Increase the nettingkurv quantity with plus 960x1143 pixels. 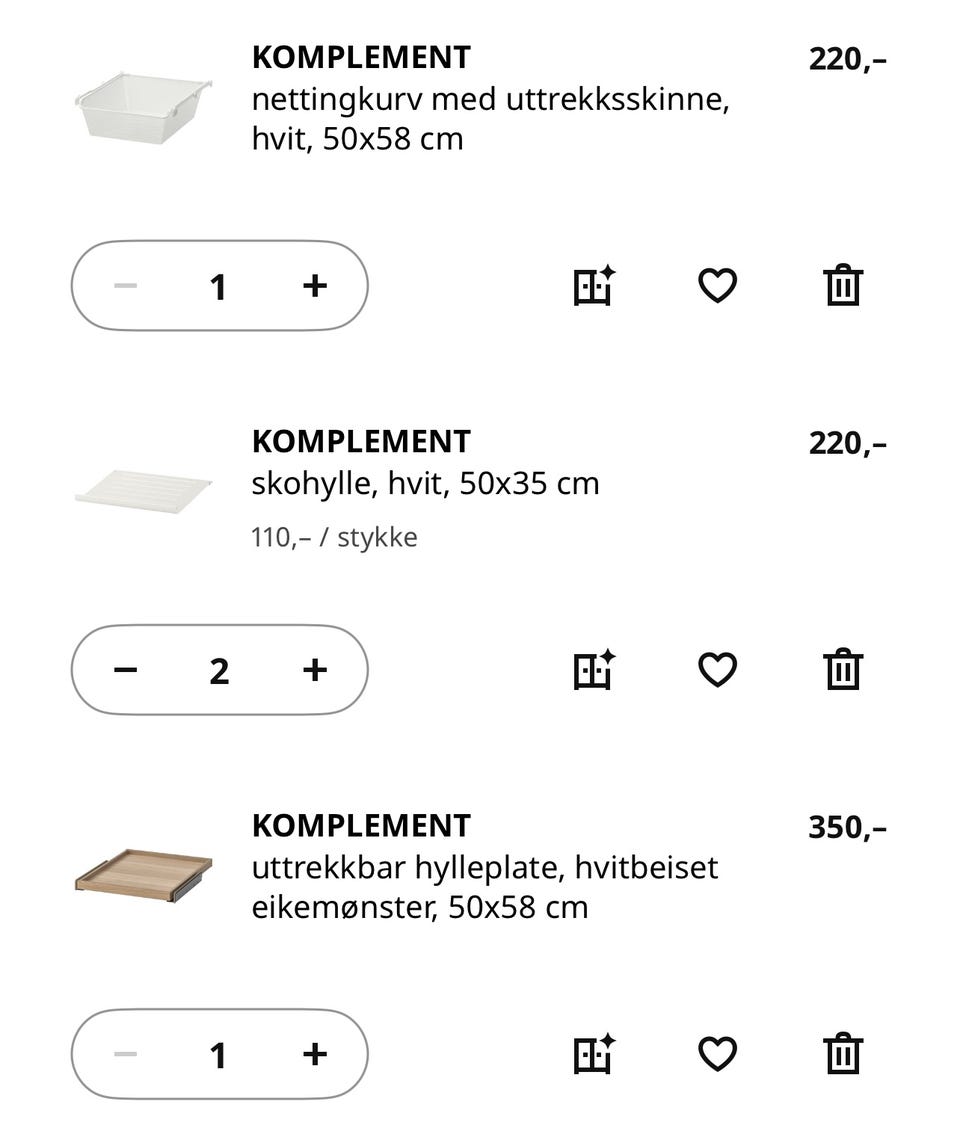click(315, 285)
